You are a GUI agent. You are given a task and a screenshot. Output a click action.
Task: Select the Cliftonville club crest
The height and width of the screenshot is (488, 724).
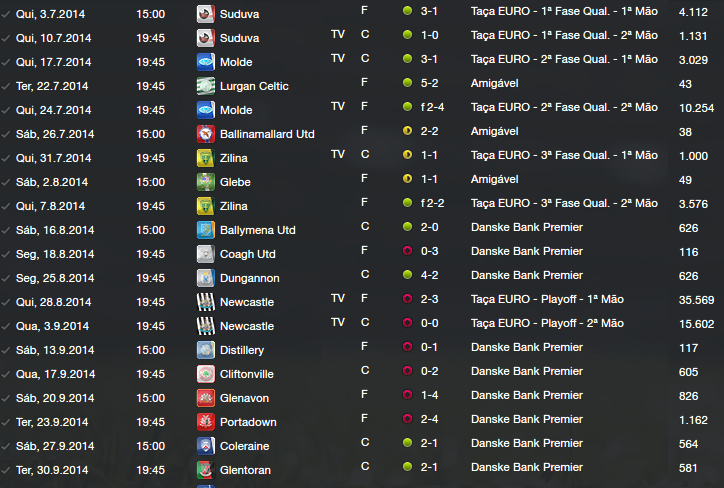[205, 374]
